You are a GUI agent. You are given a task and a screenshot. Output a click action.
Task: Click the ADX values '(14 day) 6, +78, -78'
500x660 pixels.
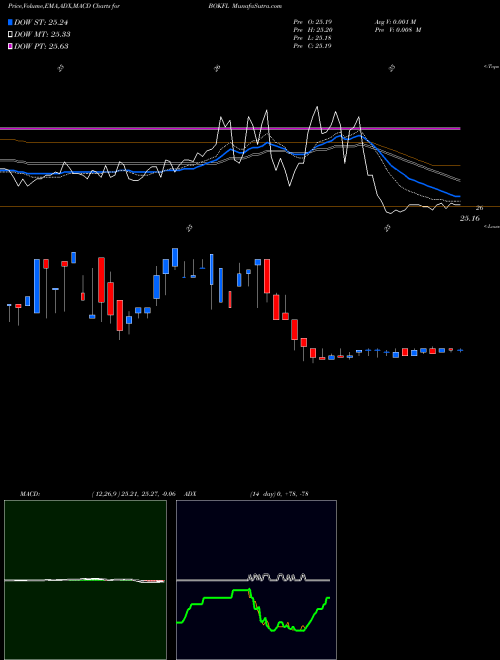279,493
